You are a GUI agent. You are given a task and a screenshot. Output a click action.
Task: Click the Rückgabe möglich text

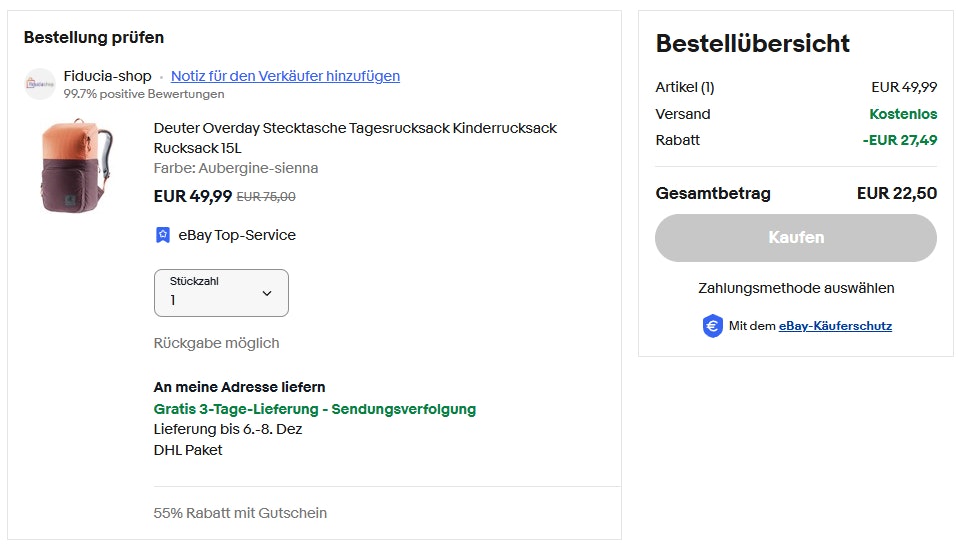[x=217, y=343]
